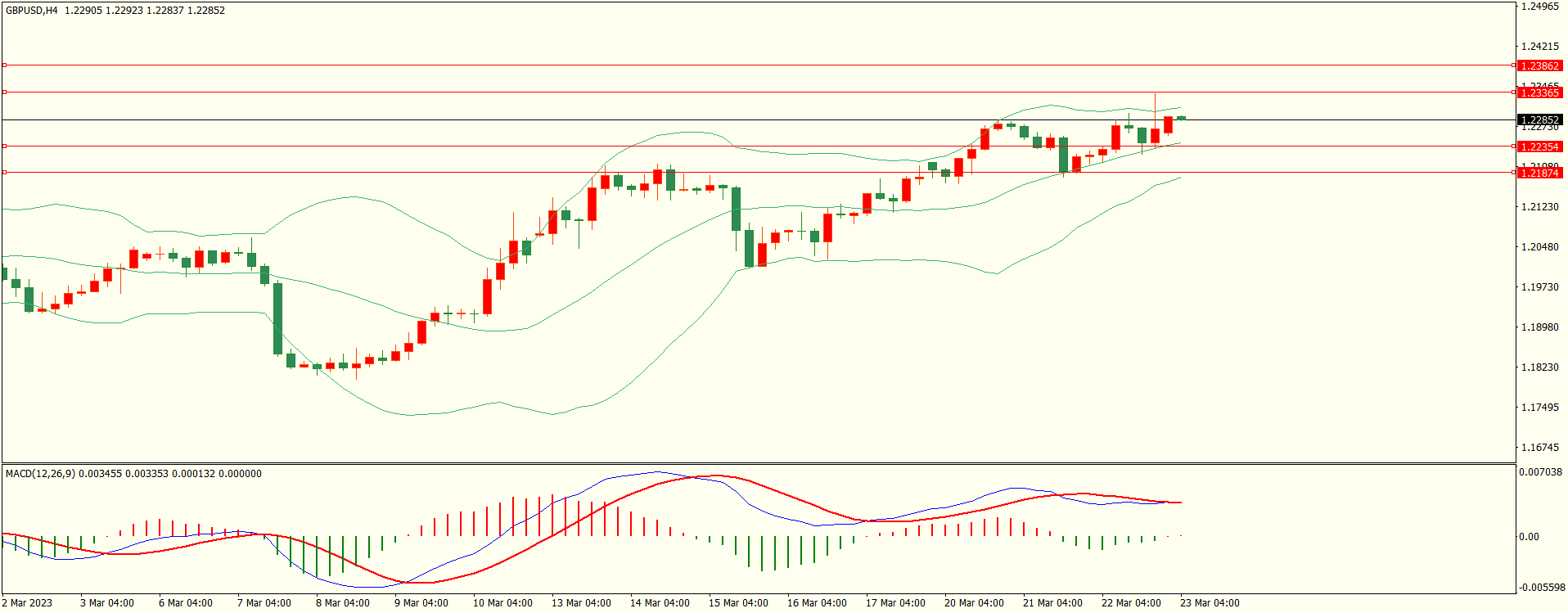The height and width of the screenshot is (613, 1568).
Task: Click the 0.00 MACD scale value
Action: point(1529,537)
